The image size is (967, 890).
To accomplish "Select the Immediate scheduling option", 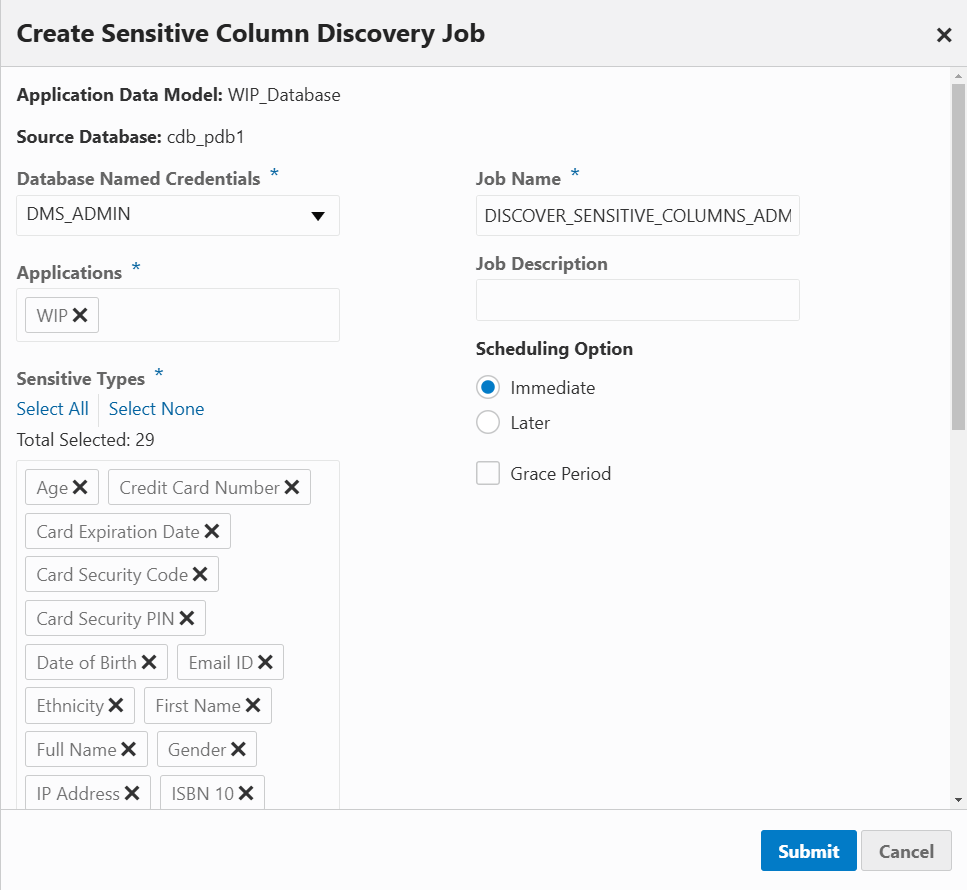I will click(x=487, y=387).
